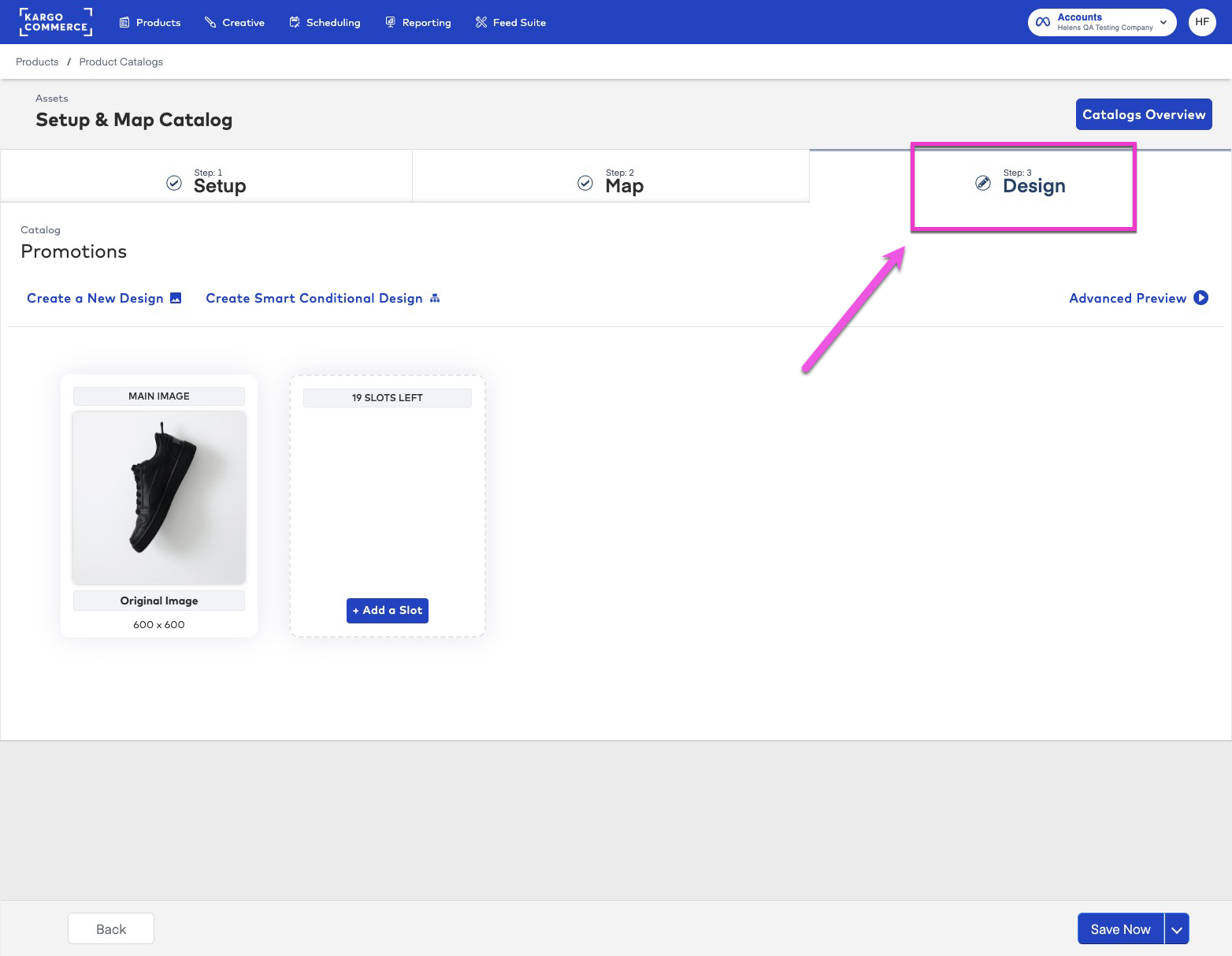Open Scheduling via its calendar icon

click(x=295, y=22)
